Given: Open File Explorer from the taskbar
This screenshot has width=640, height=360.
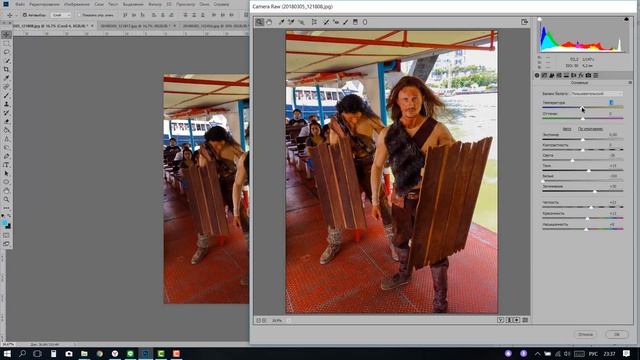Looking at the screenshot, I should point(84,353).
